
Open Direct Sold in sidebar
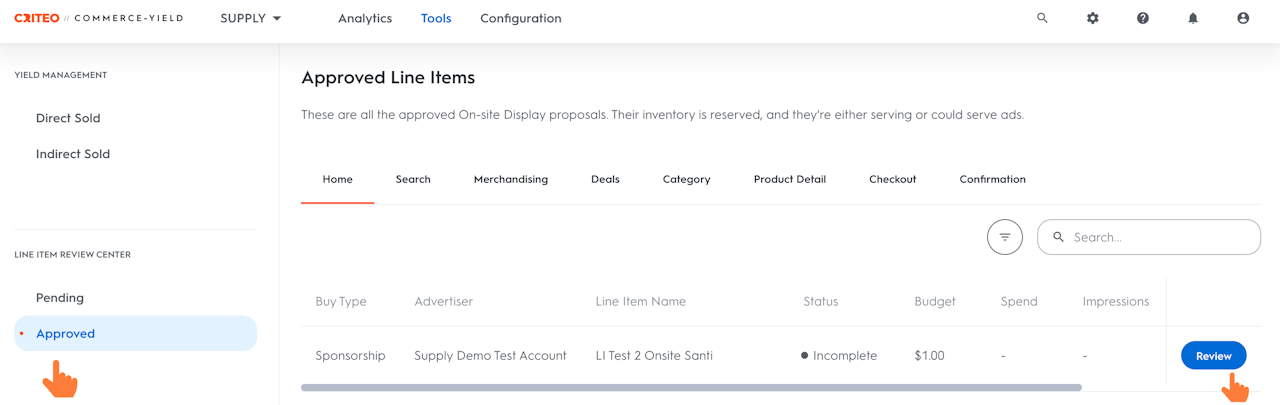pyautogui.click(x=68, y=118)
